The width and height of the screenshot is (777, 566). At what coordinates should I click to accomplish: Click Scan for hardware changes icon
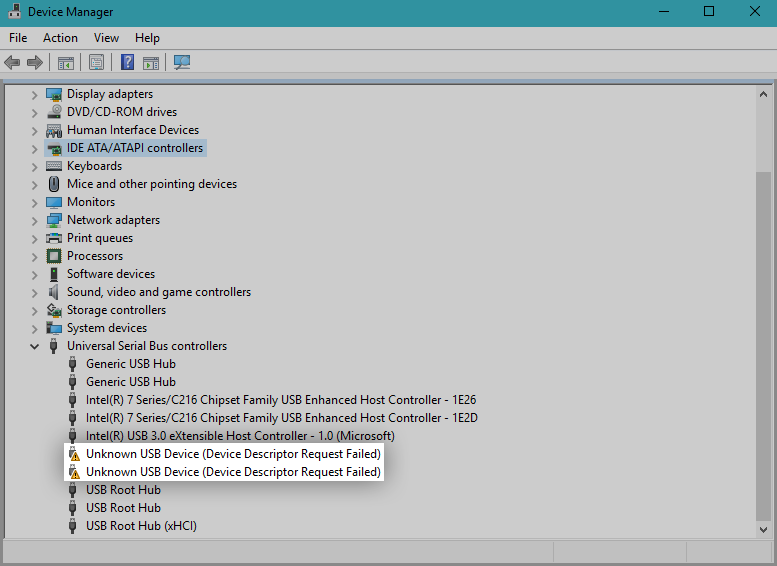(182, 62)
